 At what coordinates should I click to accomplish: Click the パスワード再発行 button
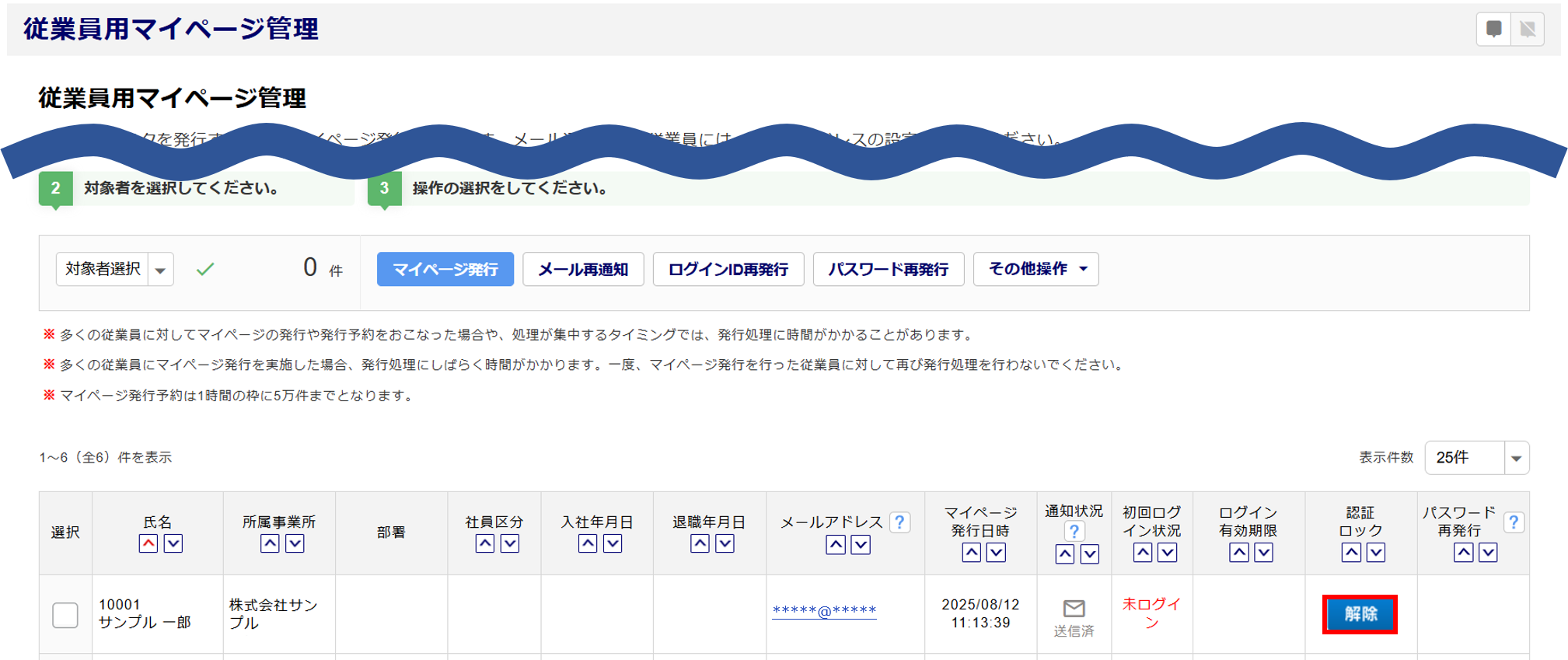888,269
